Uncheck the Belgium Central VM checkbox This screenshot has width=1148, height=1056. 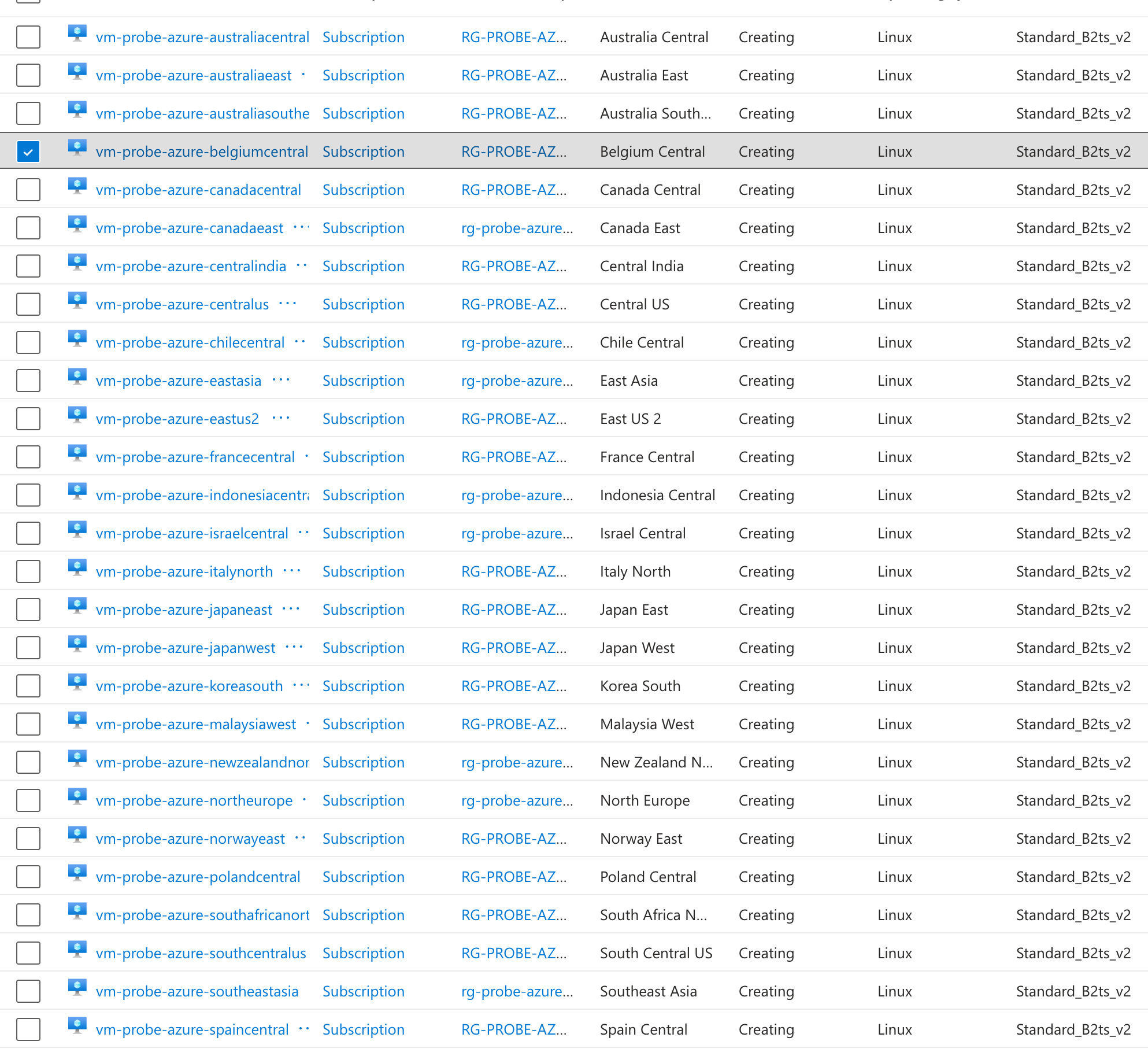(x=28, y=152)
